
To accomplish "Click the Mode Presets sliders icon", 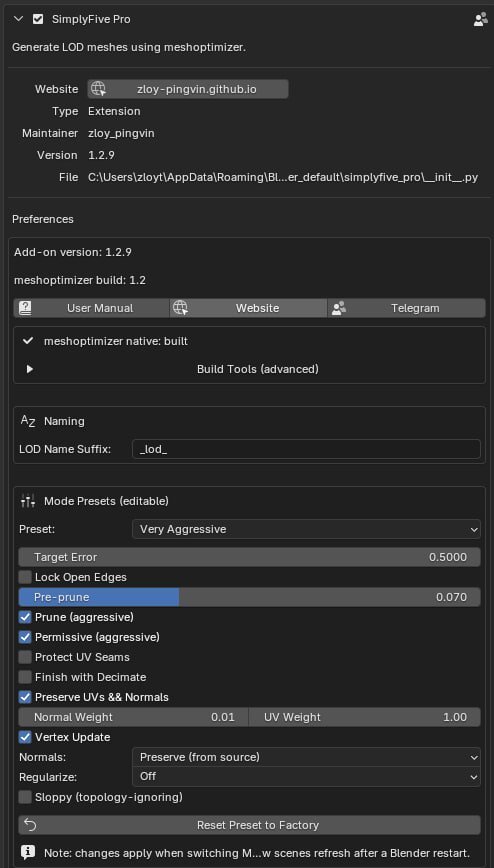I will point(28,501).
